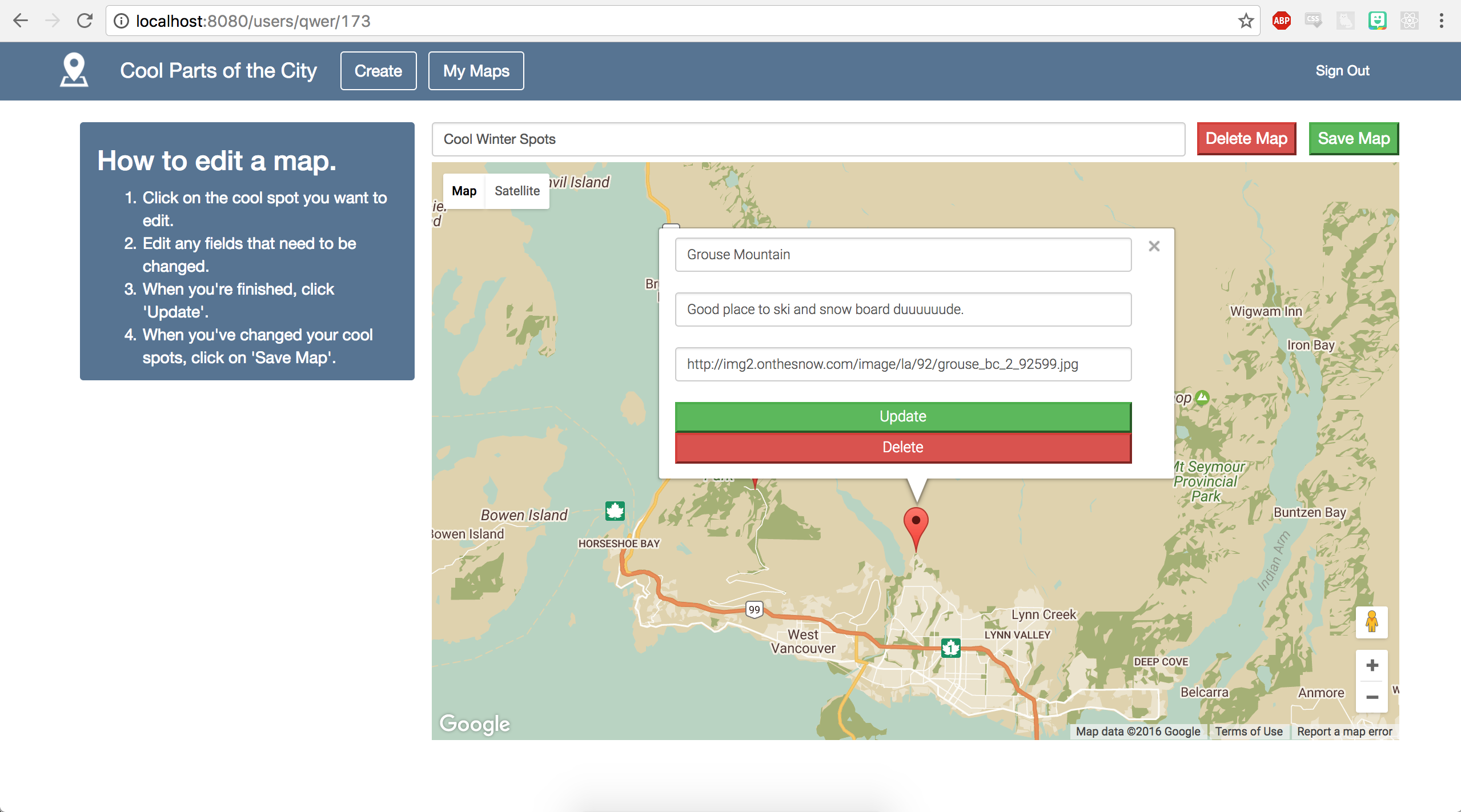Click the red Delete spot button
Screen dimensions: 1461x812
902,447
